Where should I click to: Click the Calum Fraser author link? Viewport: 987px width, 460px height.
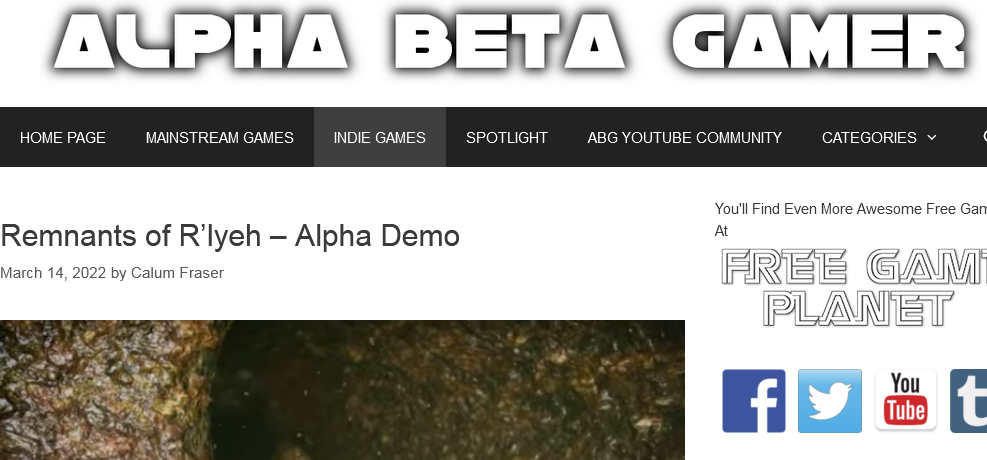point(178,273)
